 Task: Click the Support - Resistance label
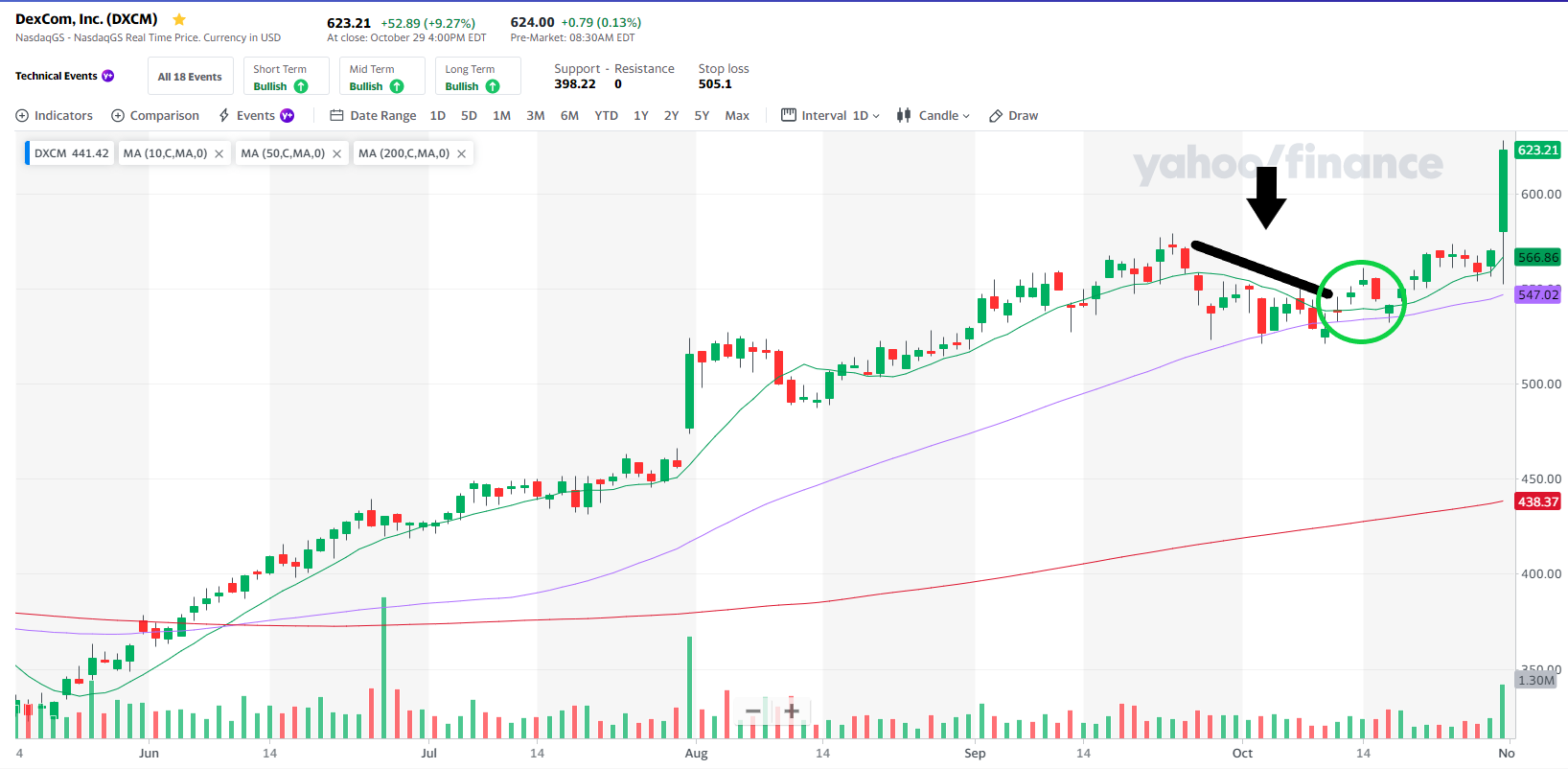(614, 69)
